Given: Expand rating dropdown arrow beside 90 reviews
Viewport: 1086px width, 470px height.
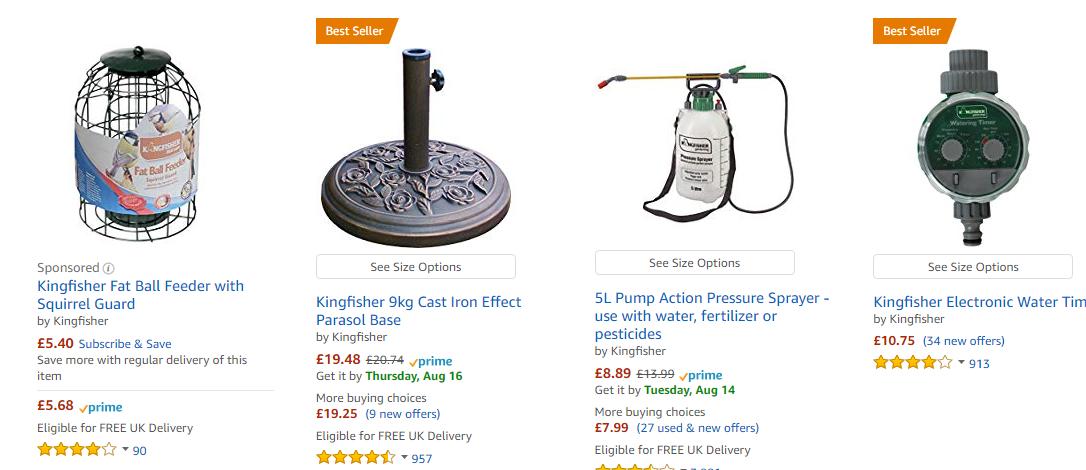Looking at the screenshot, I should [x=125, y=450].
